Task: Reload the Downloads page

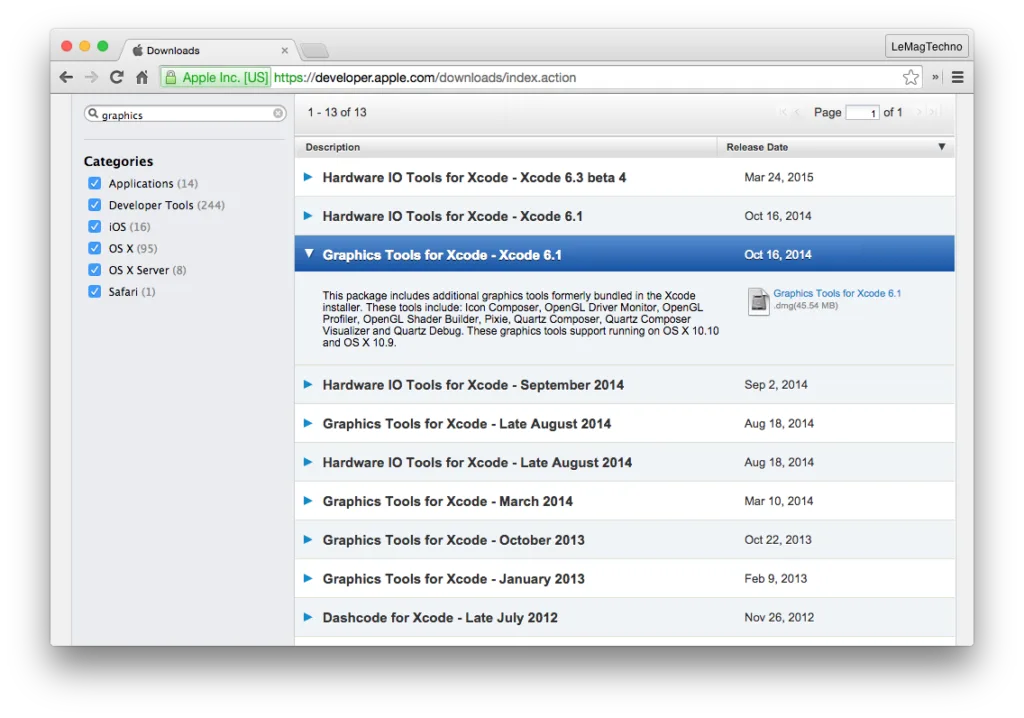Action: pos(117,77)
